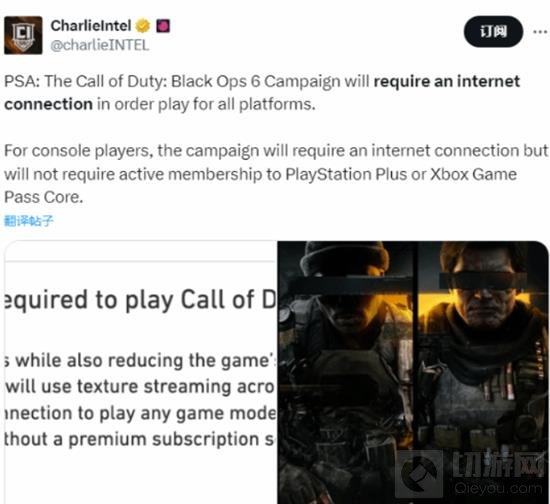
Task: Click the "Pass Core." ending line
Action: pos(43,197)
